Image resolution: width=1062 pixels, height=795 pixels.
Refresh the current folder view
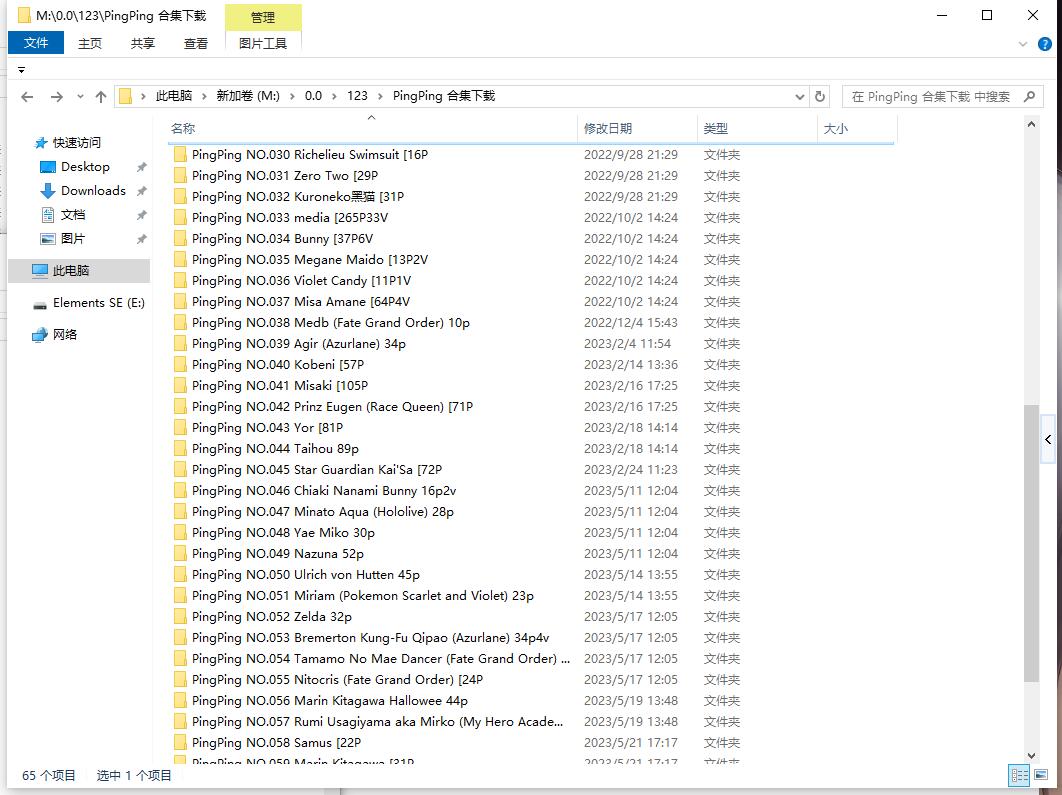pyautogui.click(x=820, y=96)
